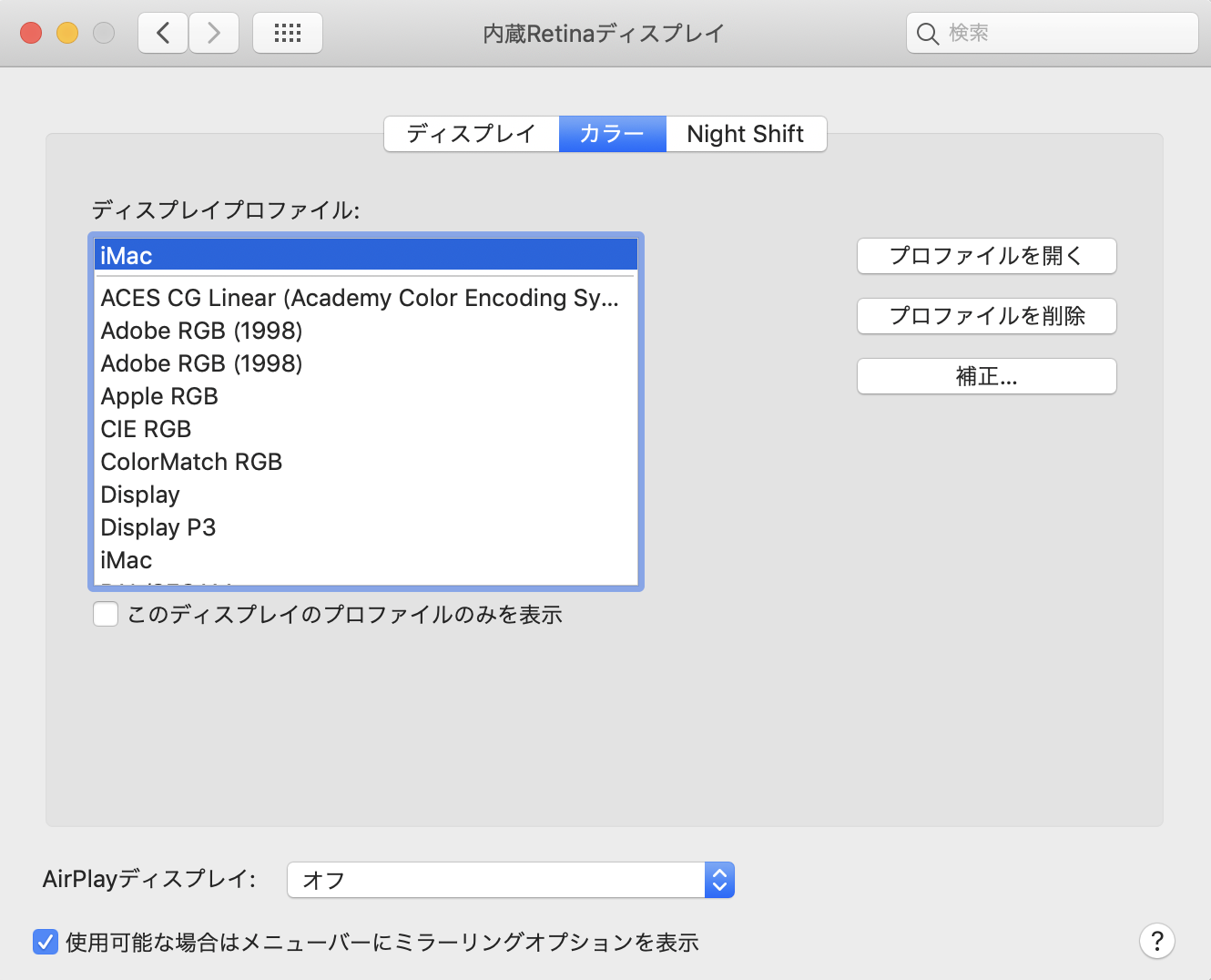Close the 内蔵Retinaディスプレイ window

click(31, 34)
